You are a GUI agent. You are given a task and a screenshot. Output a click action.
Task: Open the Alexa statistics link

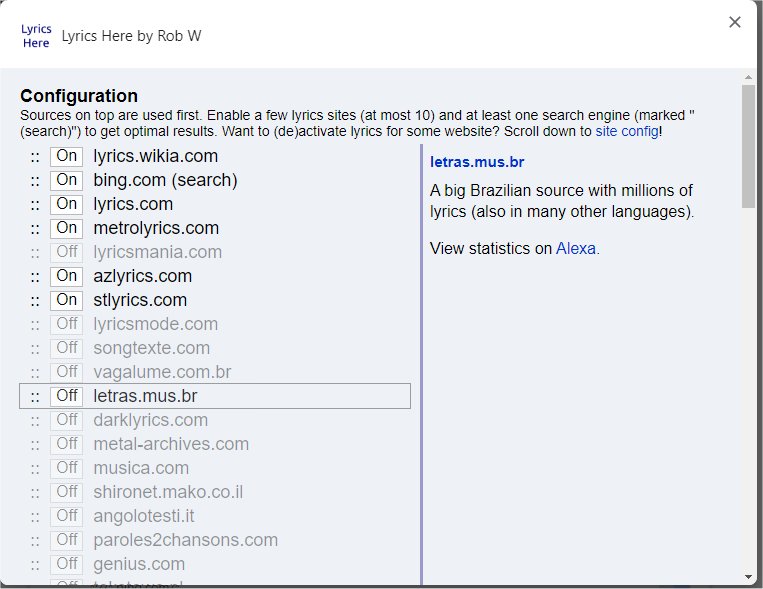[x=577, y=248]
